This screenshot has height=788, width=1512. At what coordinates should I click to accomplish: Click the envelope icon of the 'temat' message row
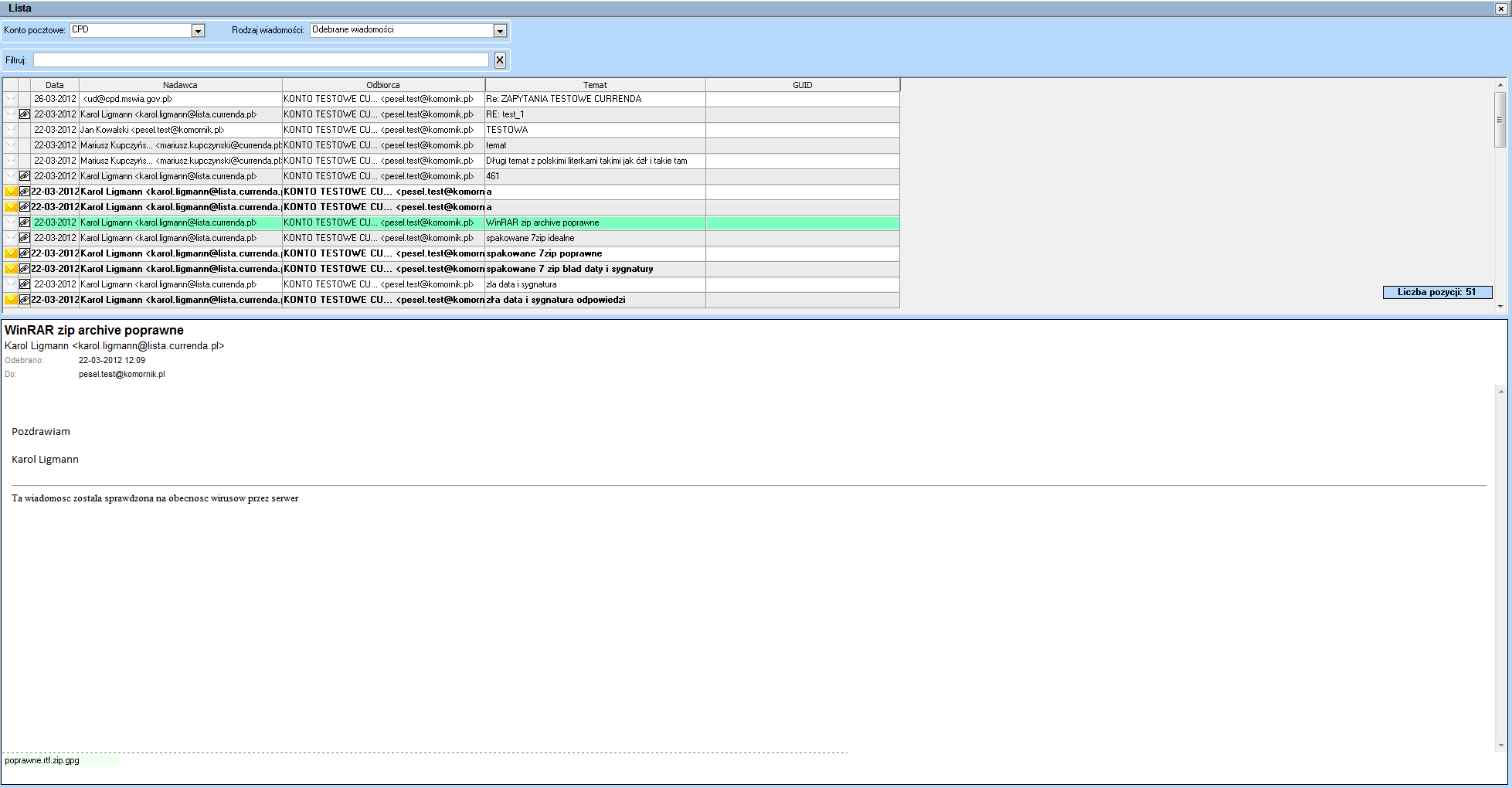click(x=11, y=145)
